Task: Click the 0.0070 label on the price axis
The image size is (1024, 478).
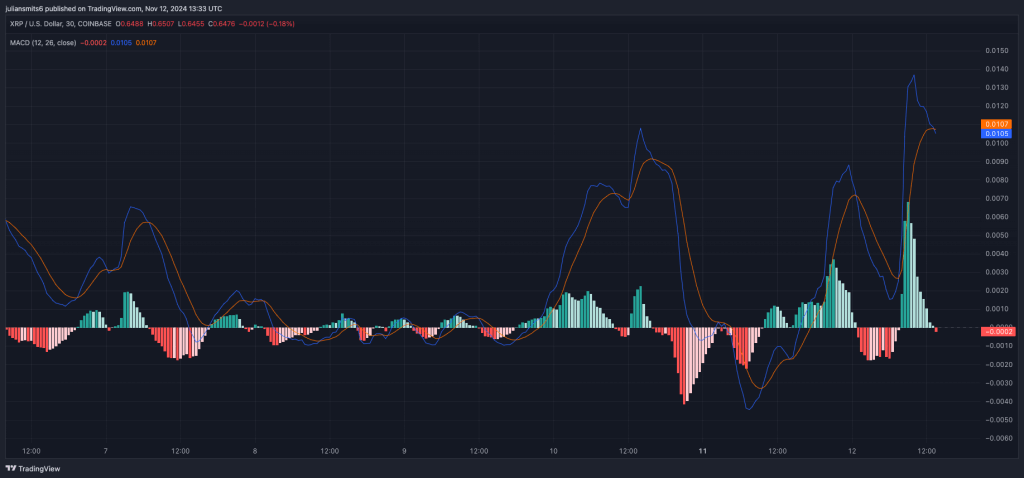Action: [997, 198]
